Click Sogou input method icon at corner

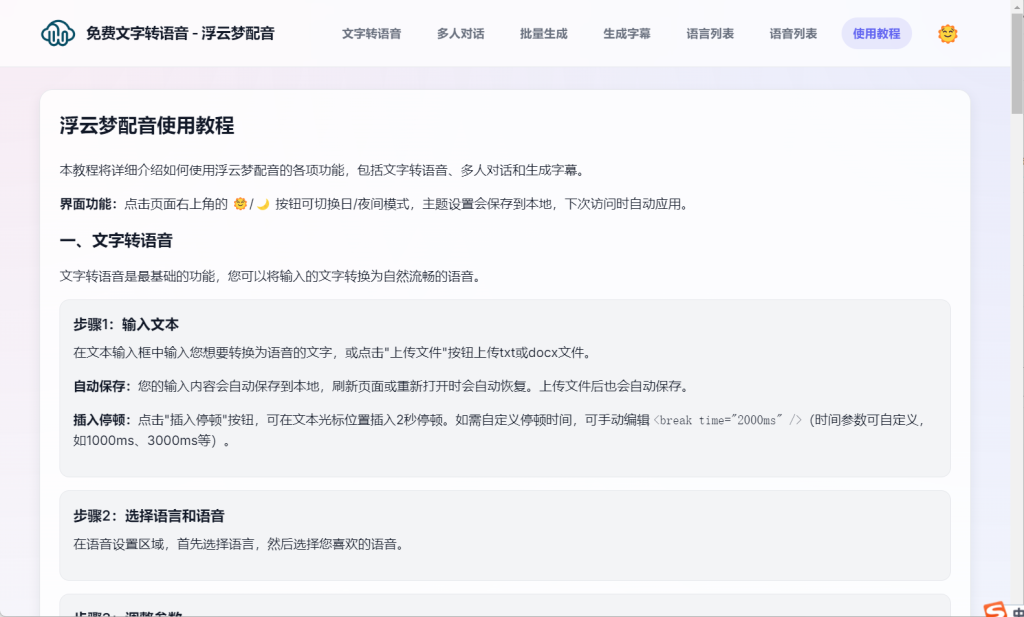tap(995, 609)
